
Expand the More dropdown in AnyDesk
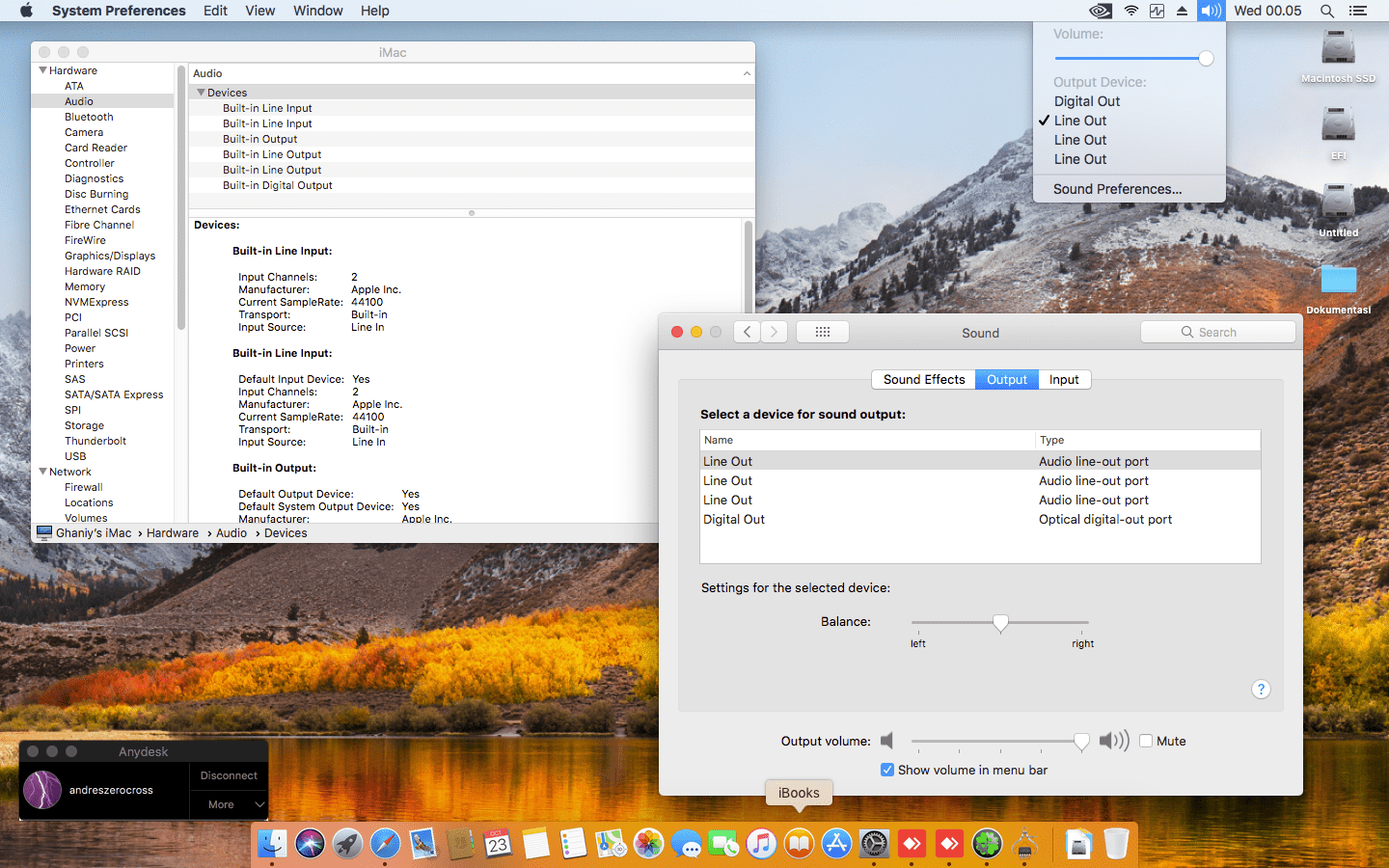click(x=229, y=803)
